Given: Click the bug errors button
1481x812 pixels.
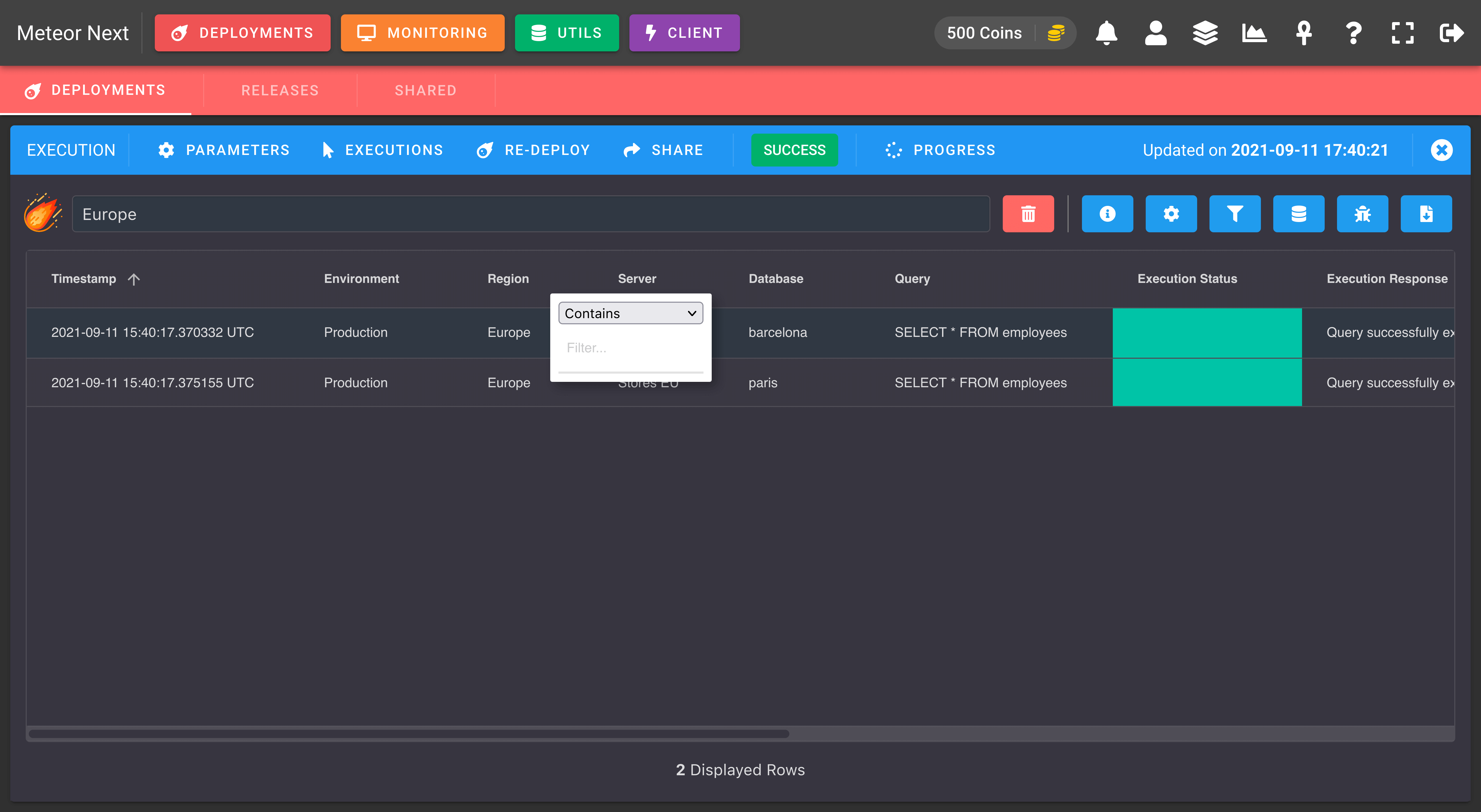Looking at the screenshot, I should coord(1362,214).
